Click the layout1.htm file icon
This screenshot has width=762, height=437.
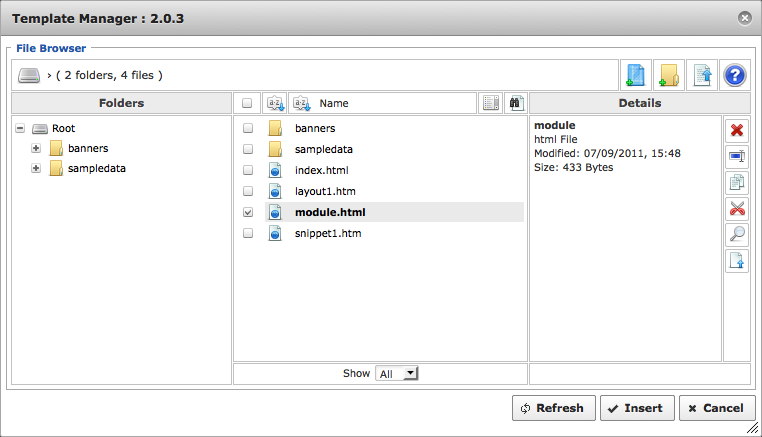click(275, 192)
